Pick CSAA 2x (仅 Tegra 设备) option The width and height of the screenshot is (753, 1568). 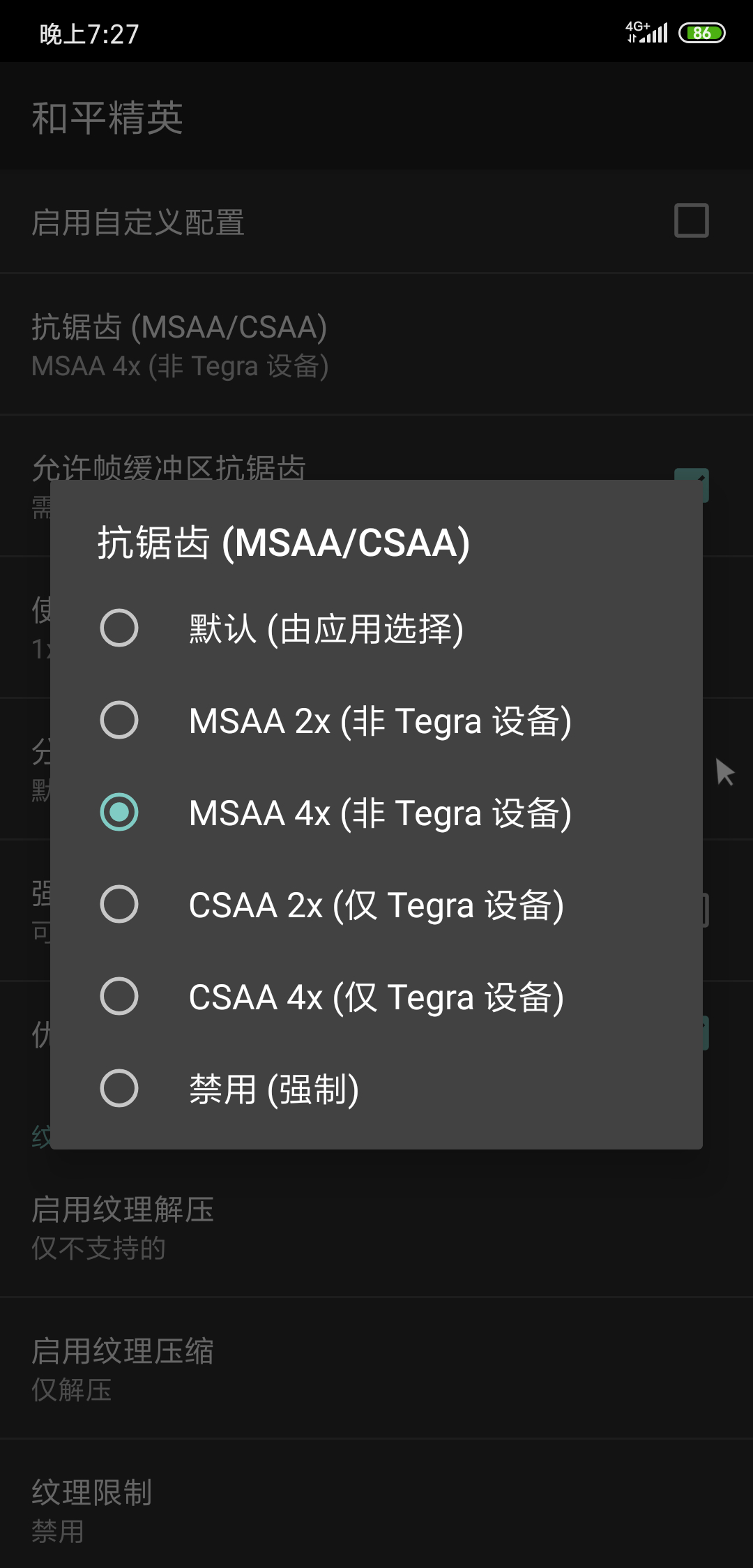(119, 904)
